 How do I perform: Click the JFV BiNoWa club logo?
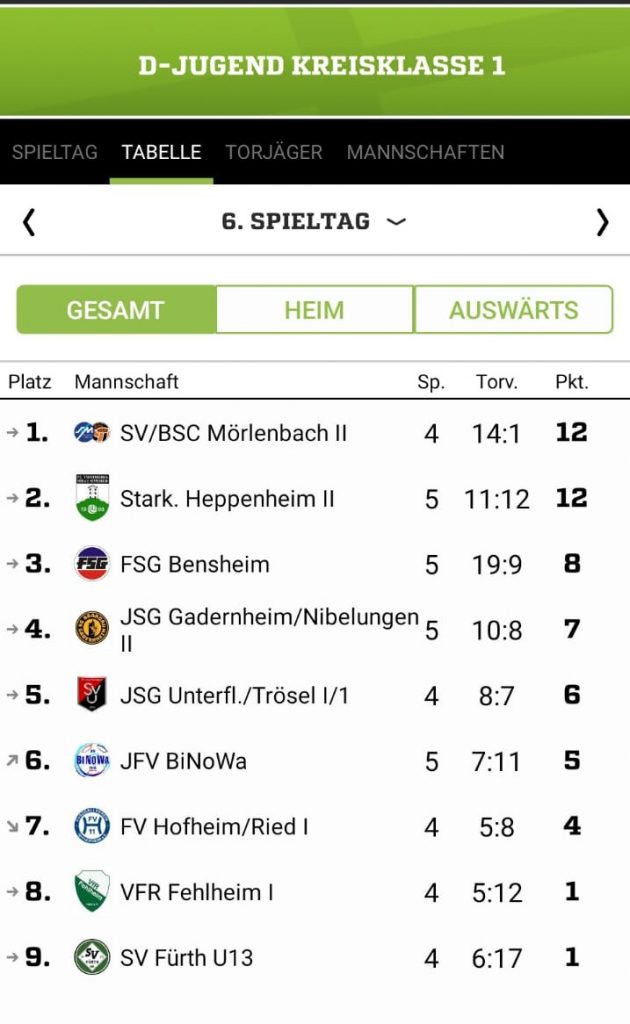pos(92,760)
